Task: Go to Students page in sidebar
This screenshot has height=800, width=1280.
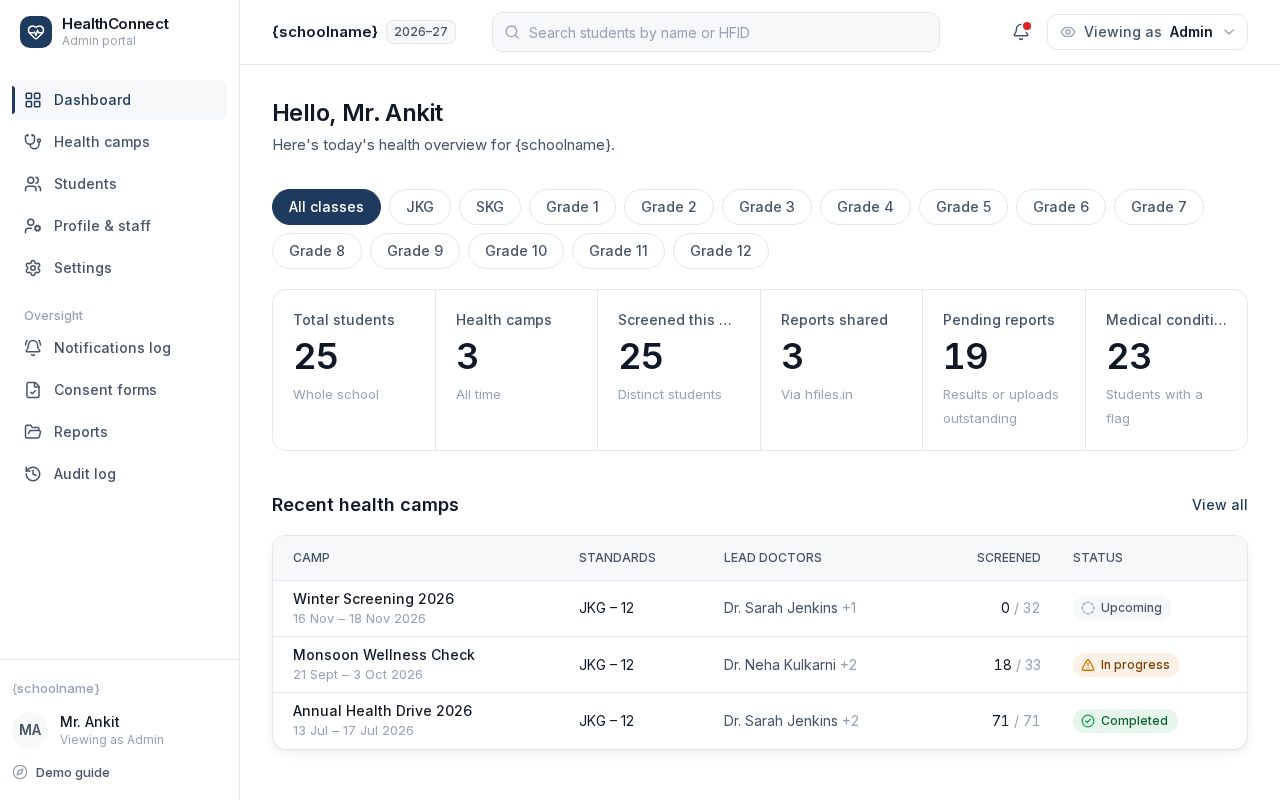Action: point(120,184)
